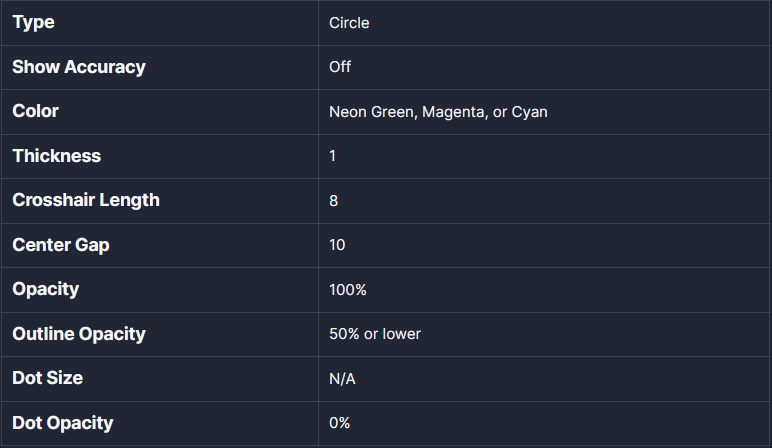Viewport: 772px width, 448px height.
Task: Click the "Color" row label
Action: (35, 111)
